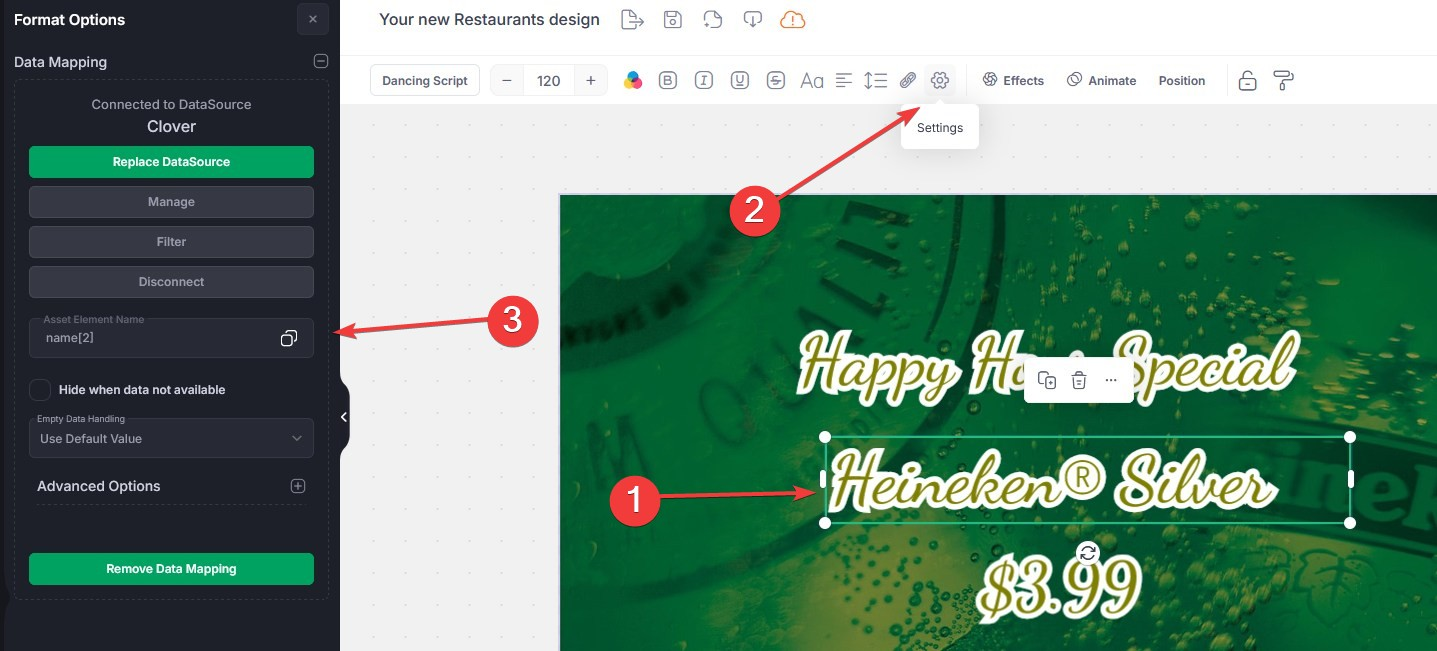Click the link attachment icon
The width and height of the screenshot is (1437, 651).
908,81
